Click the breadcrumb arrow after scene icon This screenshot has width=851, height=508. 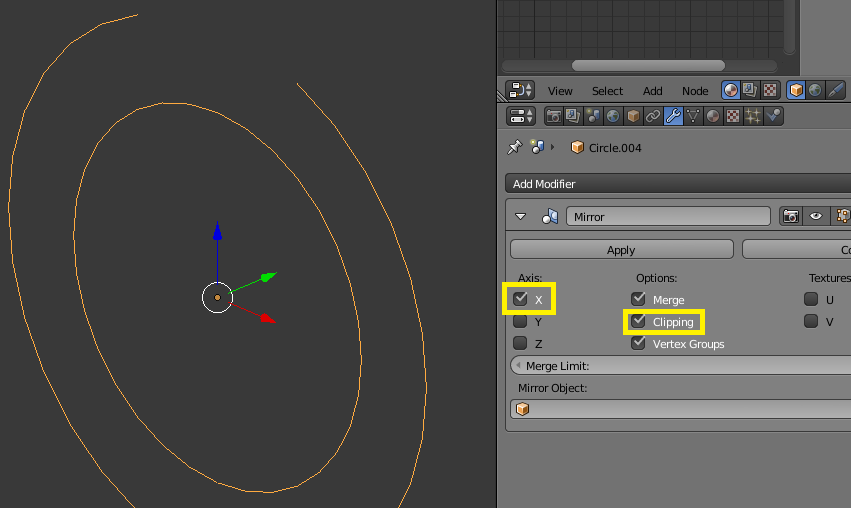click(552, 147)
